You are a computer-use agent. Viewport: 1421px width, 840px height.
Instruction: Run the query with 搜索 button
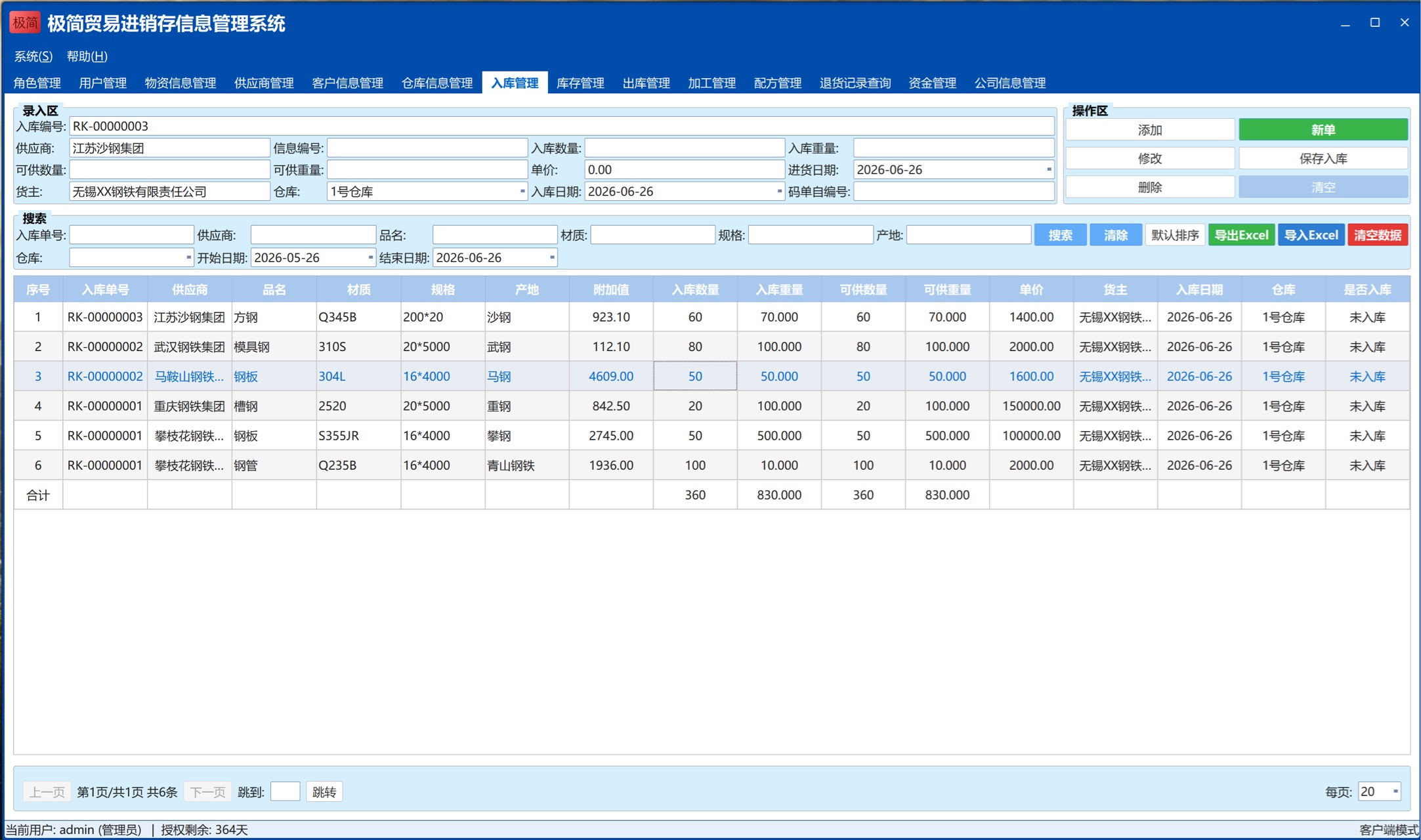[1061, 235]
